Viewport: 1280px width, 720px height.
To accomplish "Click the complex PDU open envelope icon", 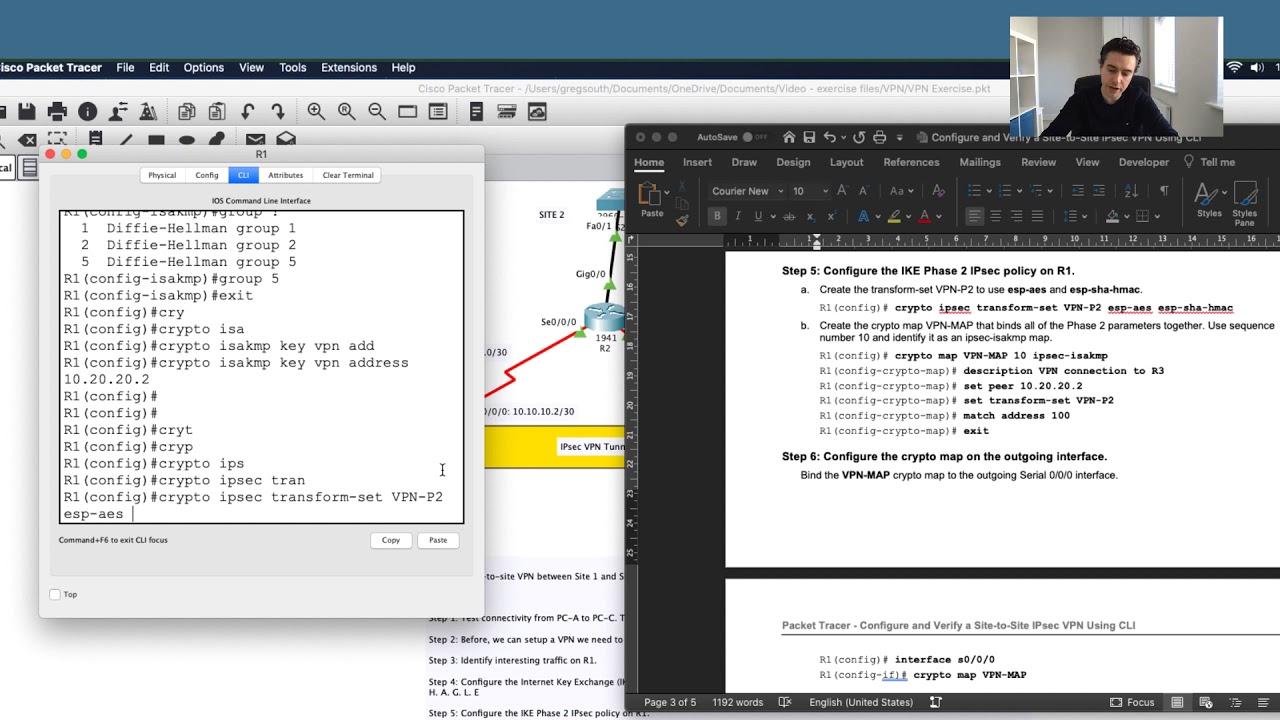I will point(286,140).
